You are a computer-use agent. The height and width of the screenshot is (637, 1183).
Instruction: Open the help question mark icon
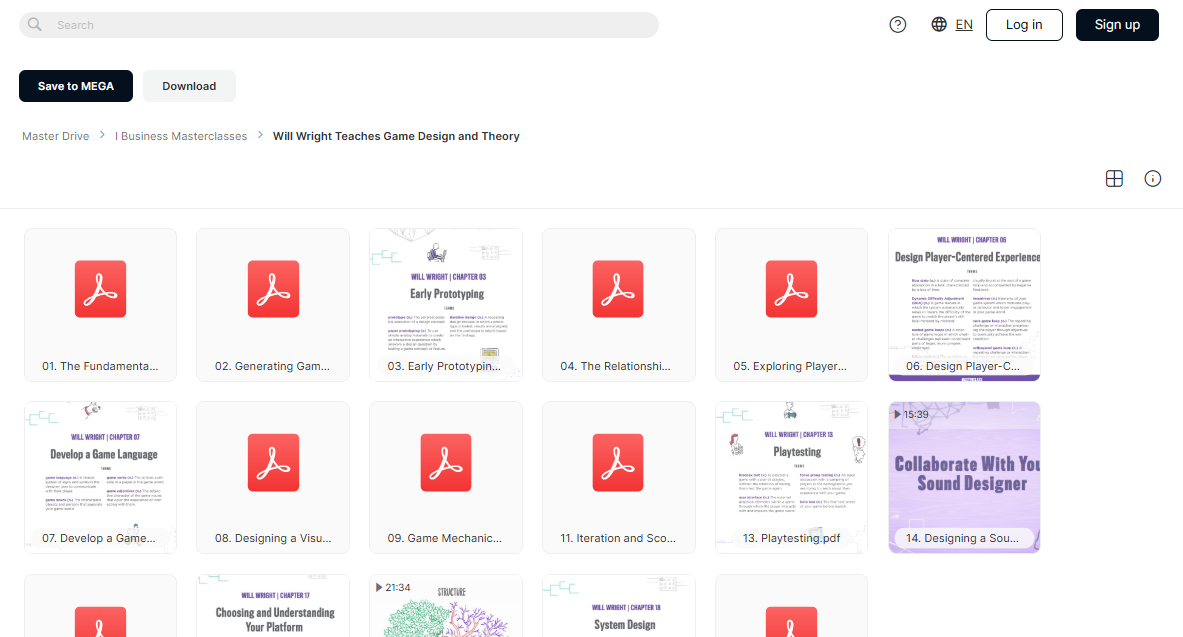(898, 25)
